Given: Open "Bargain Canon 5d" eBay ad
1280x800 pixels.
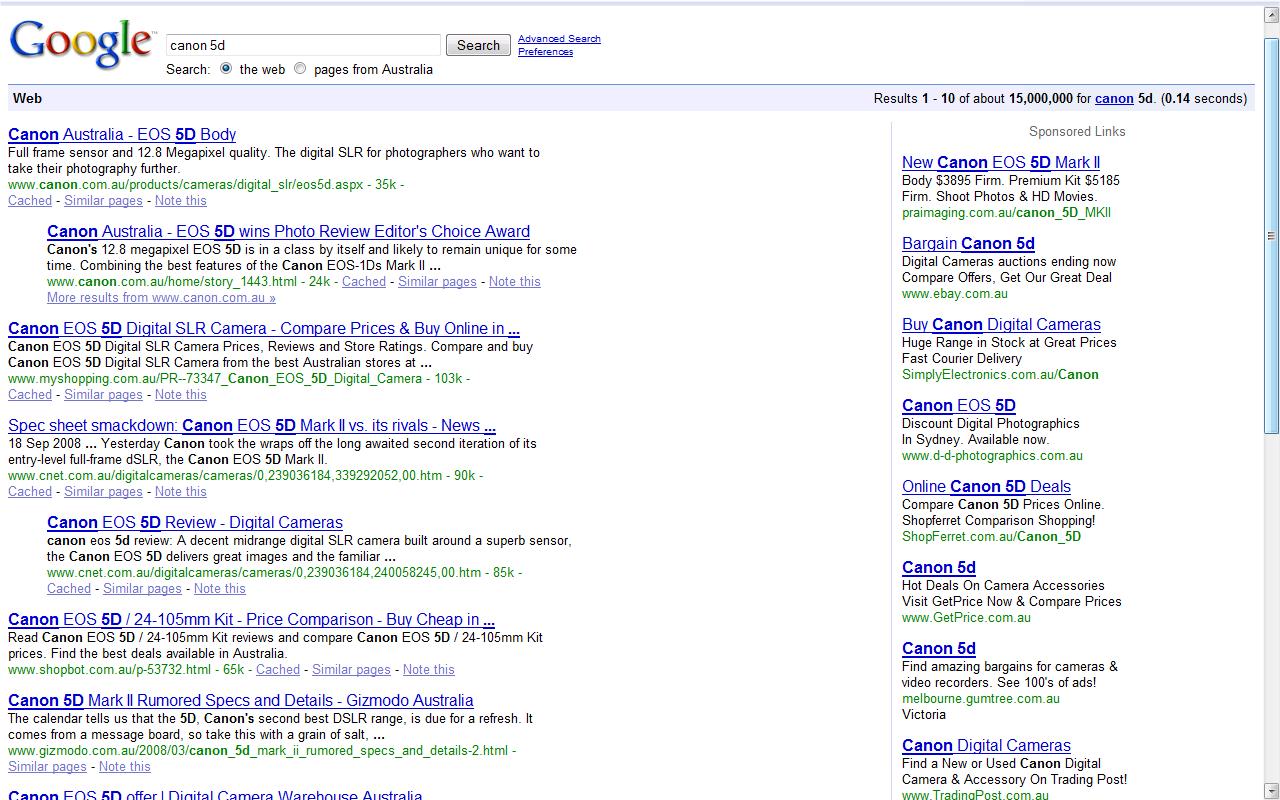Looking at the screenshot, I should coord(968,243).
